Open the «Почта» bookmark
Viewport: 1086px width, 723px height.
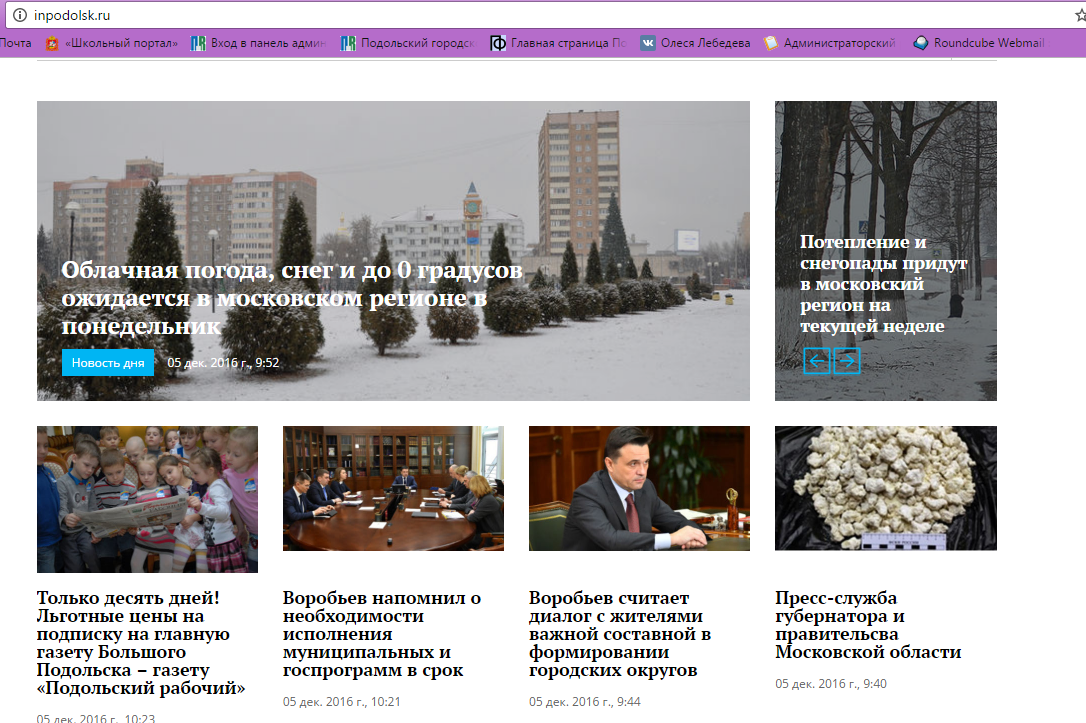pos(16,43)
